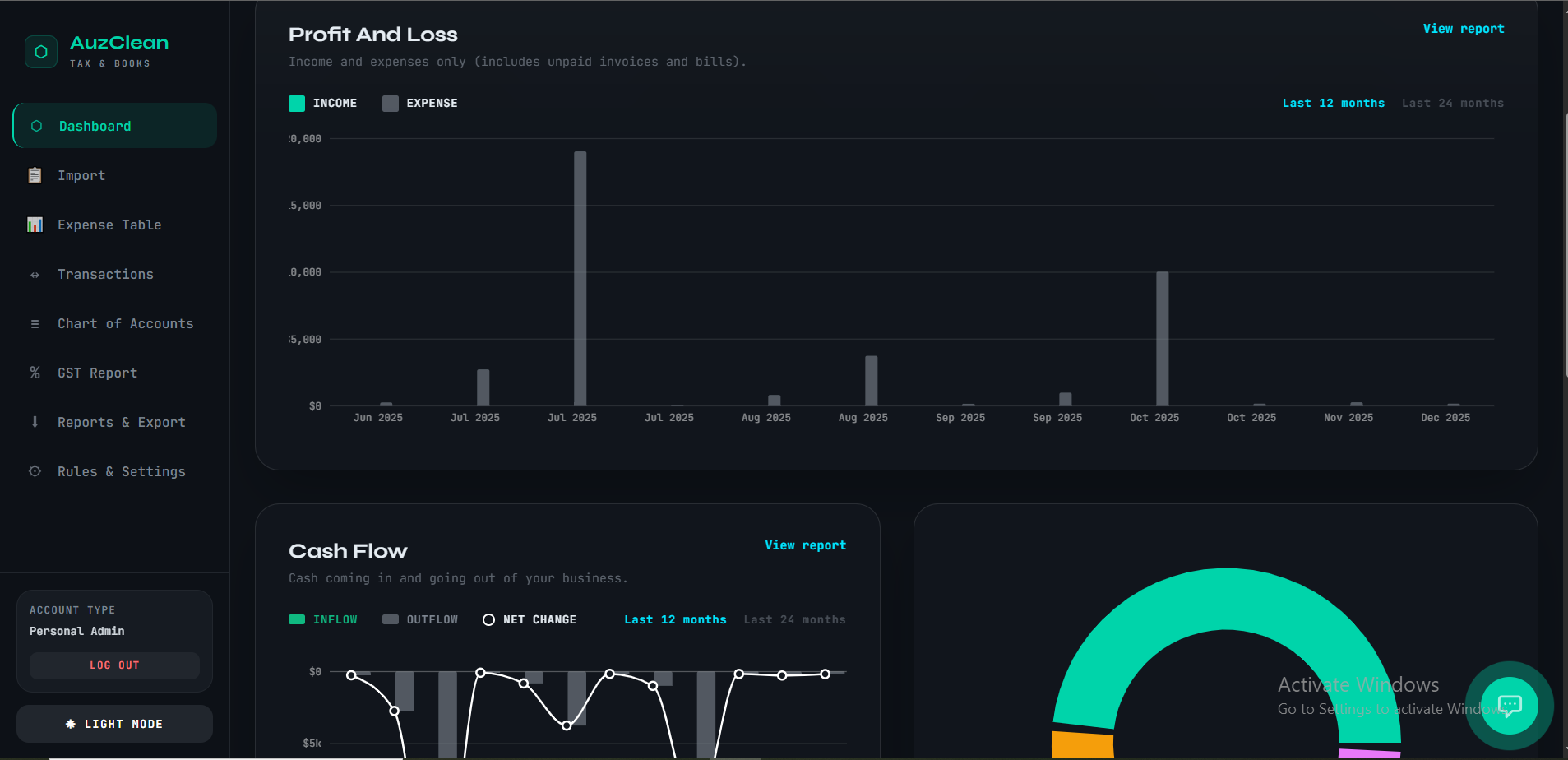1568x760 pixels.
Task: Click the Log Out button
Action: pyautogui.click(x=114, y=665)
